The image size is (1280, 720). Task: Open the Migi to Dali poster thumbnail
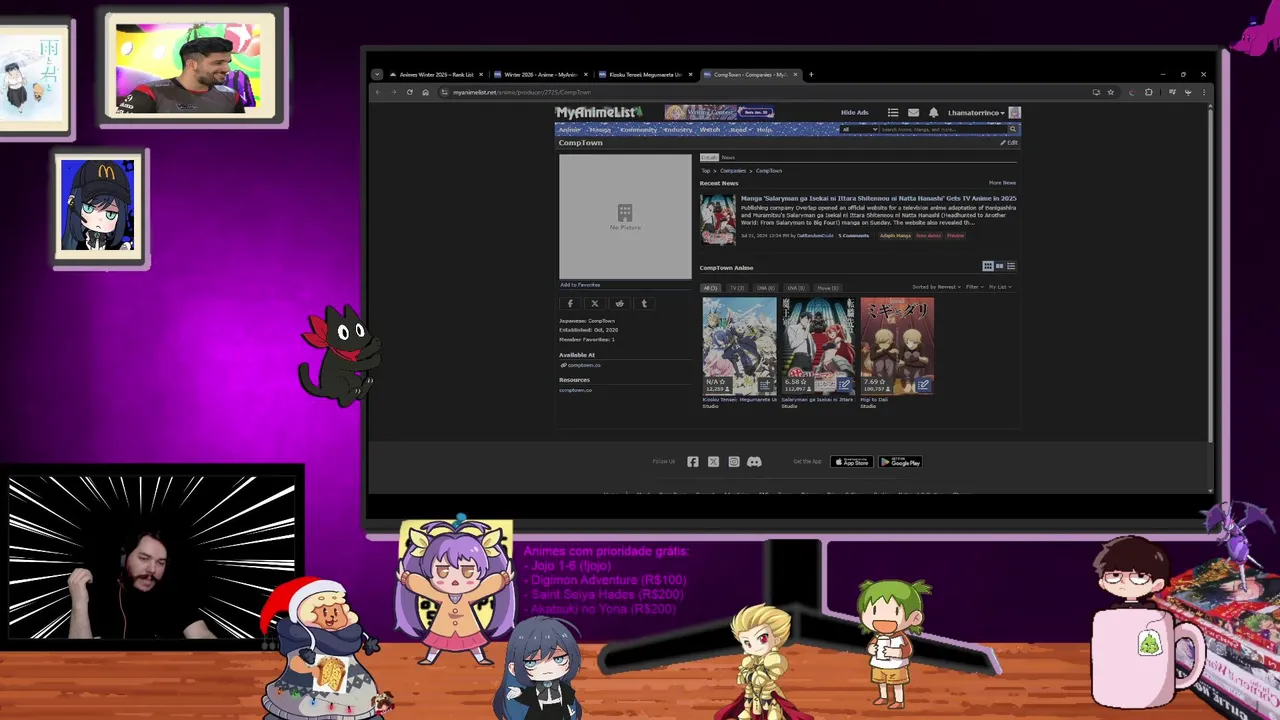[x=897, y=346]
